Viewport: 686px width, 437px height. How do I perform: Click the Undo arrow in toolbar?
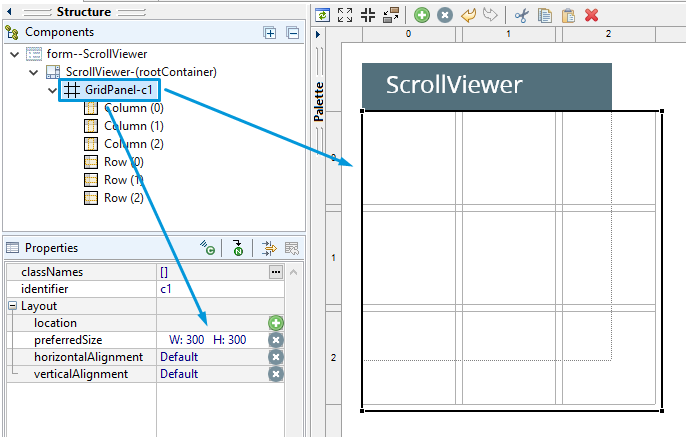tap(468, 15)
